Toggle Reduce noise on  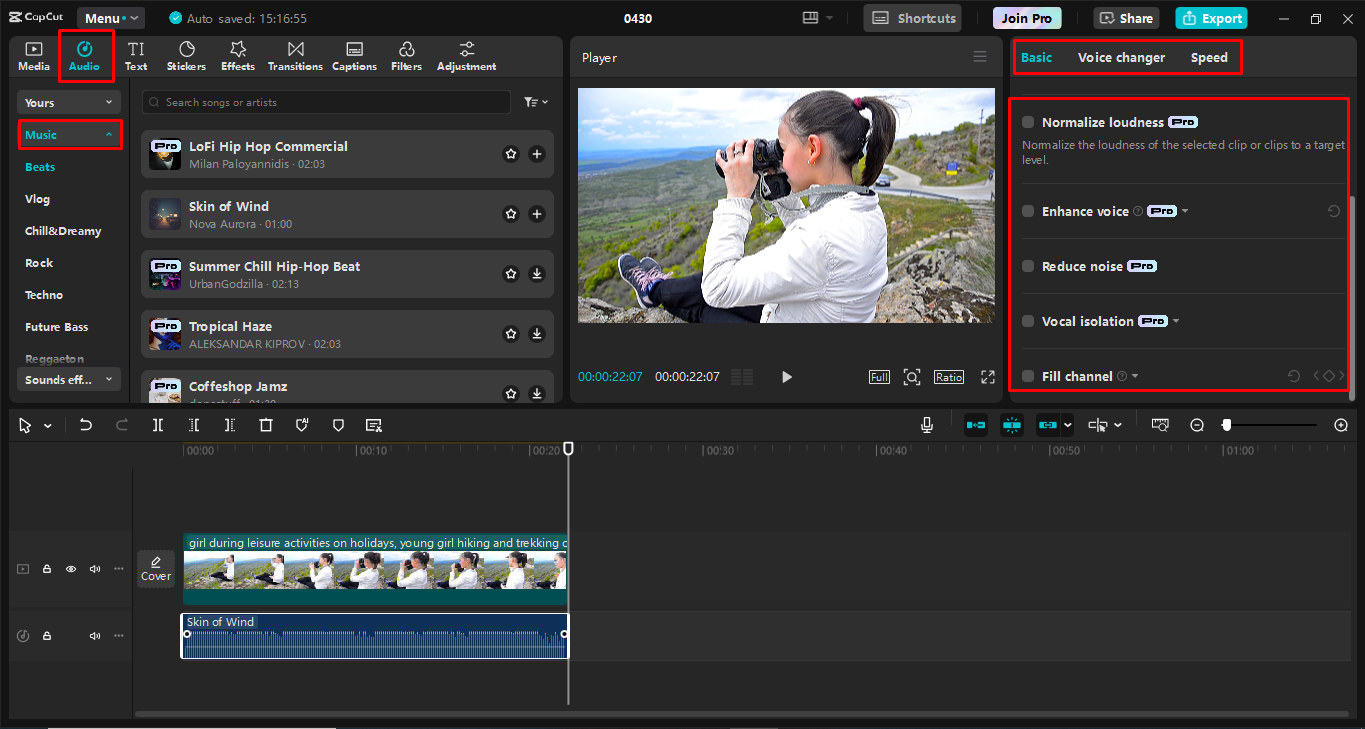[x=1027, y=265]
